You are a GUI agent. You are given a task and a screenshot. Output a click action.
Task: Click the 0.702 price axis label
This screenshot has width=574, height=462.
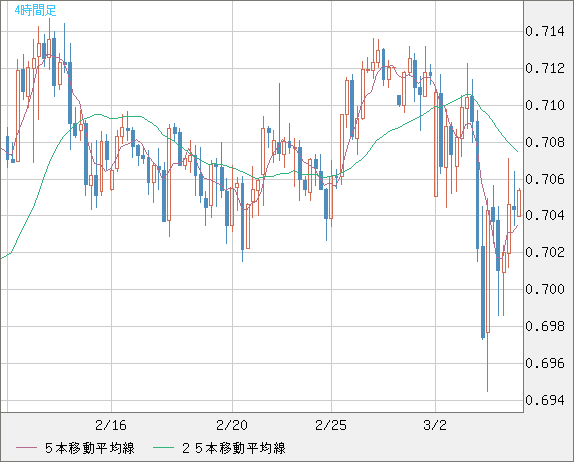pos(545,252)
